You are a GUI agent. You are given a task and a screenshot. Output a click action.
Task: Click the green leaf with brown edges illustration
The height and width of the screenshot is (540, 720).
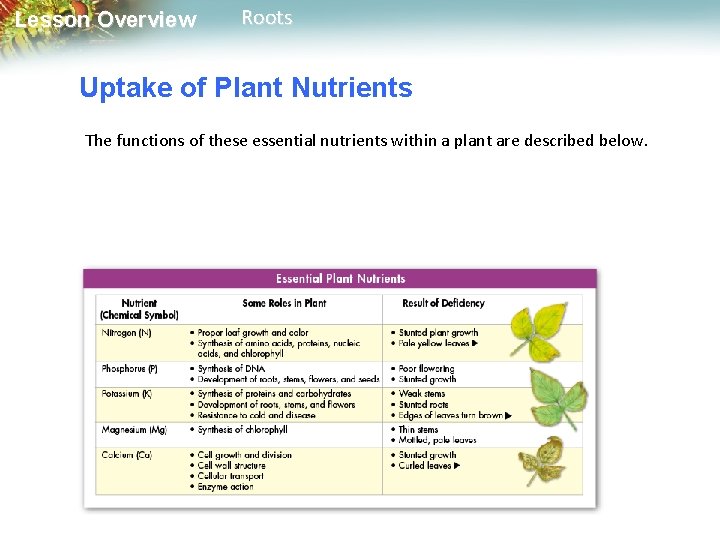point(558,399)
